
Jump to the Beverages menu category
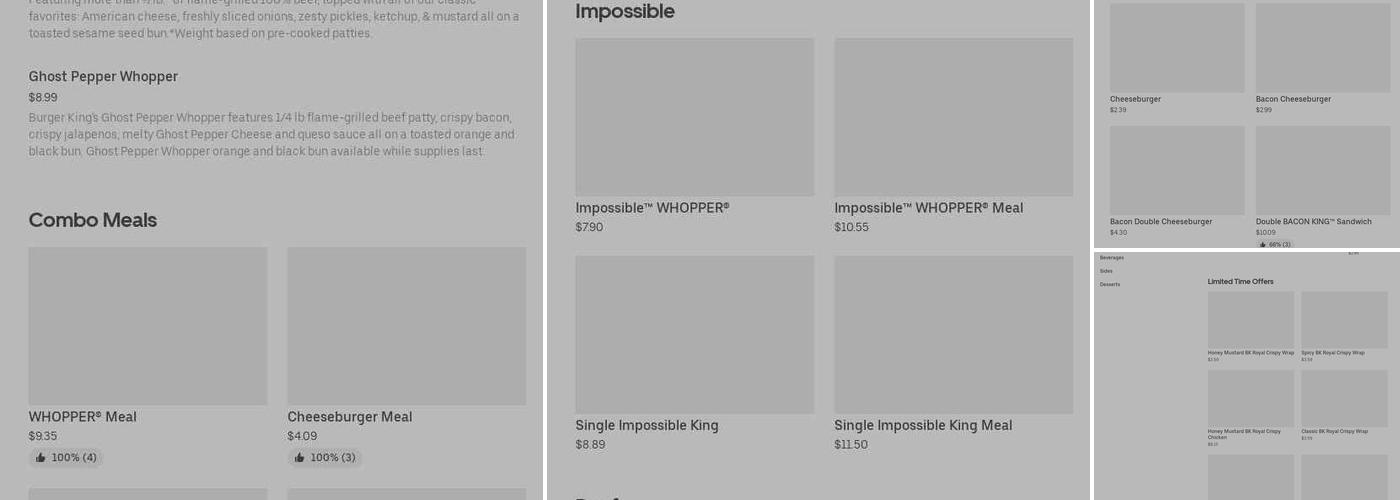[x=1112, y=258]
